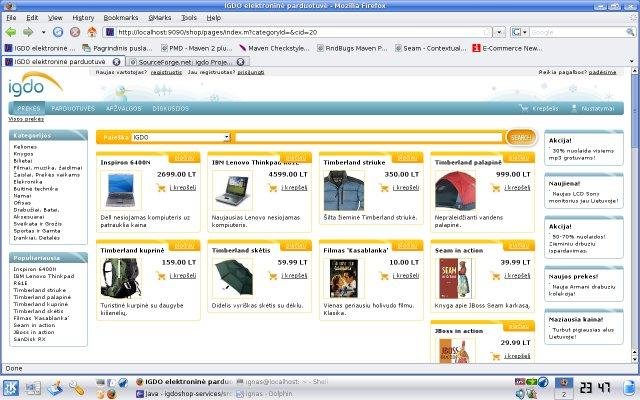The width and height of the screenshot is (640, 400).
Task: Select the APŽVALGOS navigation tab
Action: click(x=124, y=109)
